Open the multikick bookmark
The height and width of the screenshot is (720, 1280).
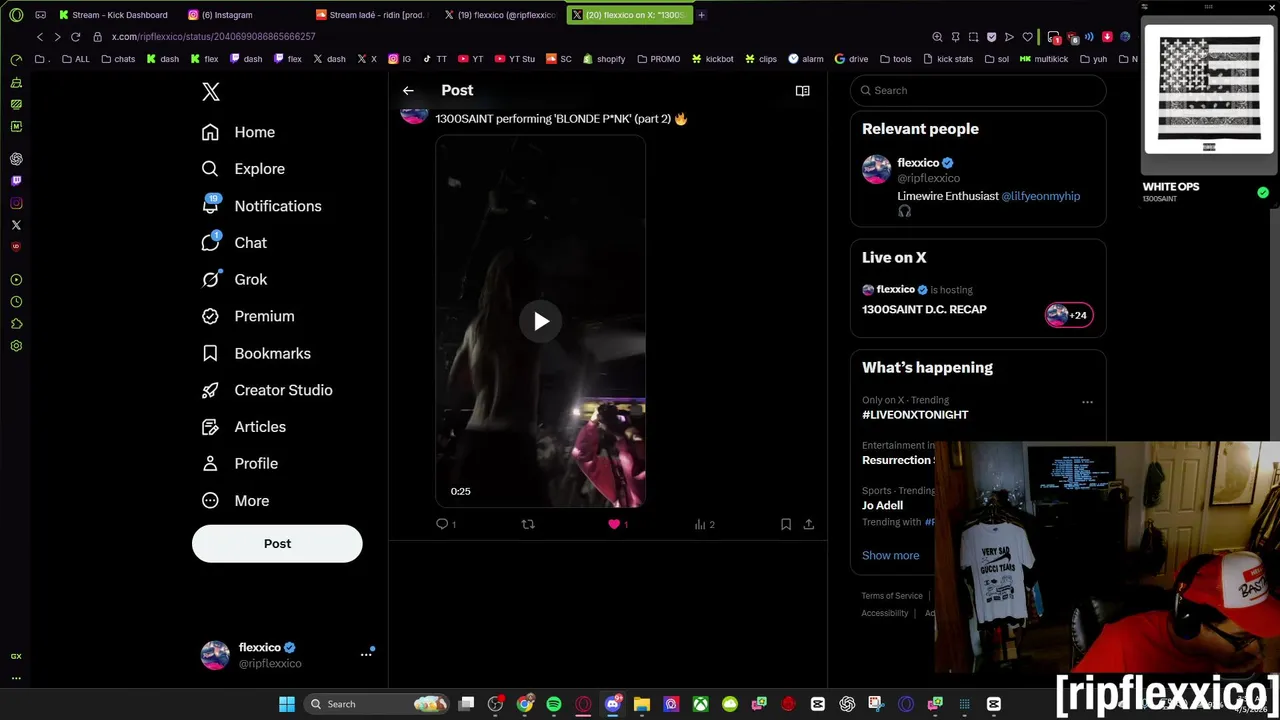pos(1044,59)
